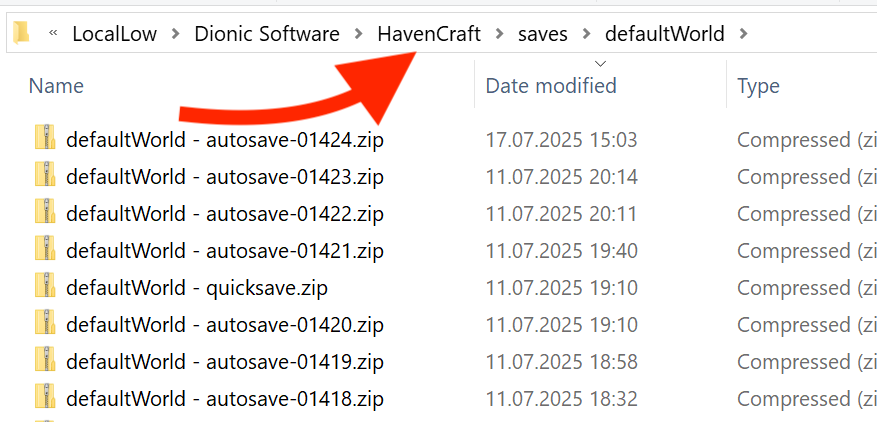
Task: Select the autosave-01419.zip zip icon
Action: [45, 359]
